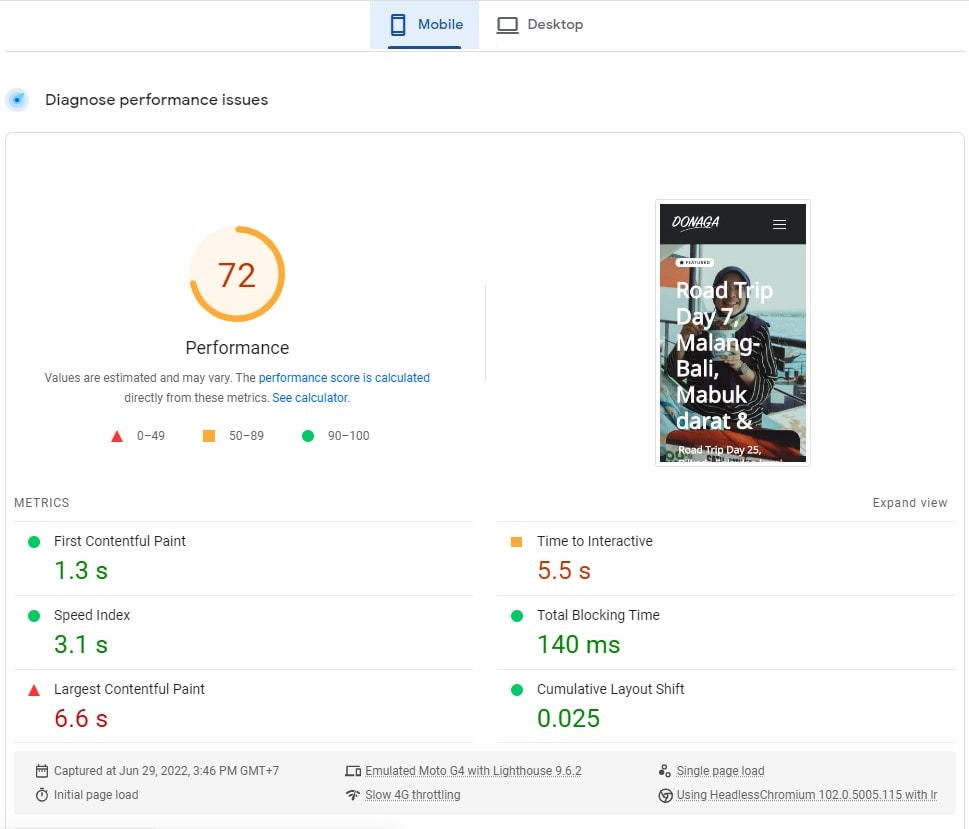Click the Emulated Moto G4 with Lighthouse item
This screenshot has height=829, width=969.
[x=473, y=771]
